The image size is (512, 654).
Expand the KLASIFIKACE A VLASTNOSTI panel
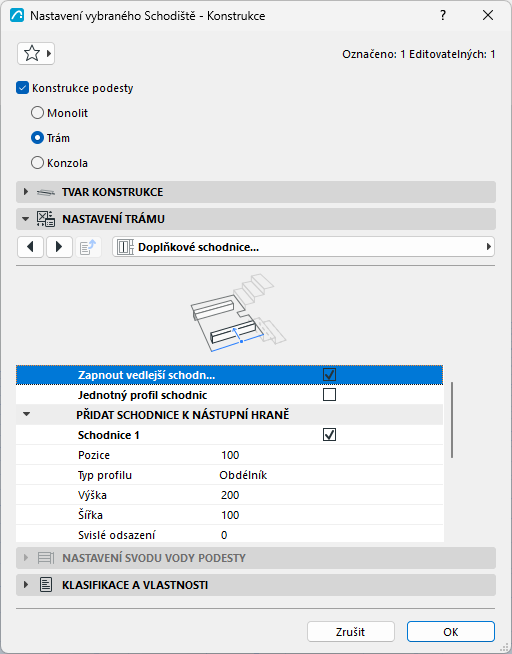26,585
